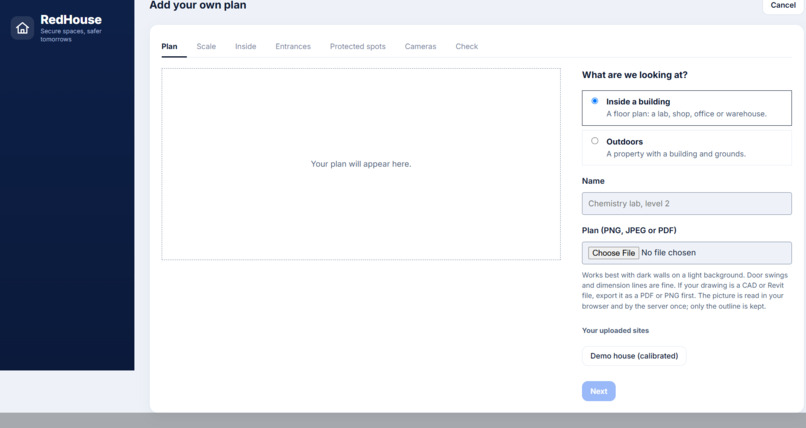This screenshot has height=428, width=806.
Task: Focus the Name input field
Action: (687, 203)
